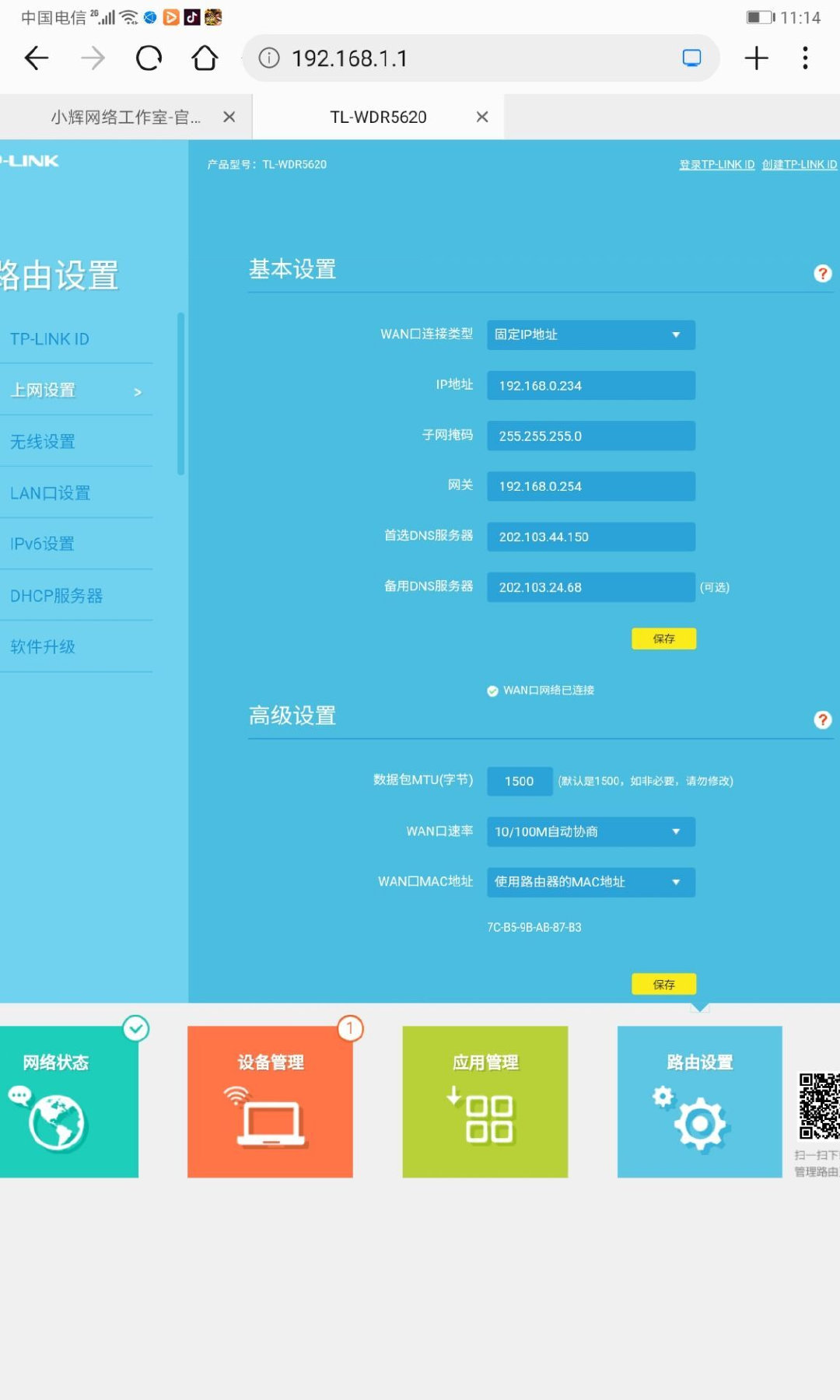This screenshot has height=1400, width=840.
Task: Edit the 子网掩码 field
Action: click(x=591, y=436)
